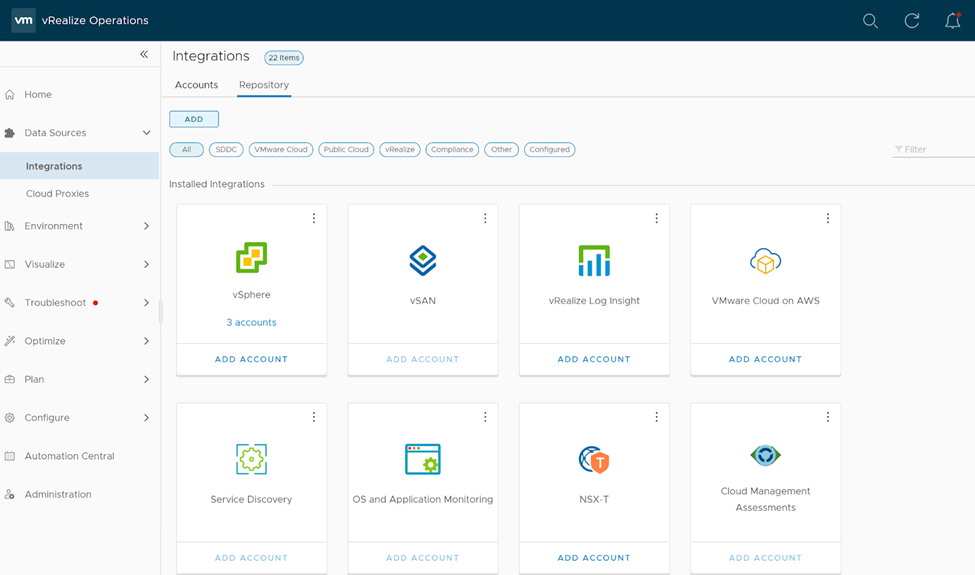This screenshot has width=975, height=575.
Task: Open the vSAN card's three-dot menu
Action: 485,218
